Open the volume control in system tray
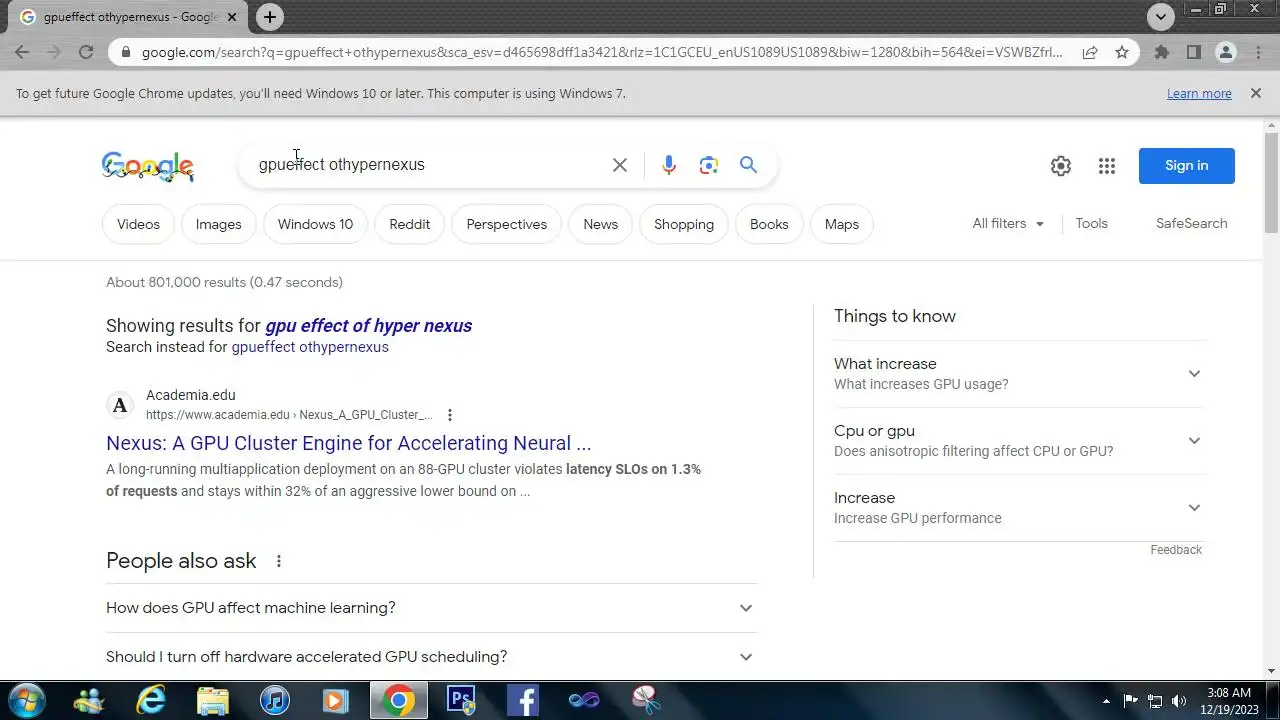The width and height of the screenshot is (1280, 720). pos(1179,701)
